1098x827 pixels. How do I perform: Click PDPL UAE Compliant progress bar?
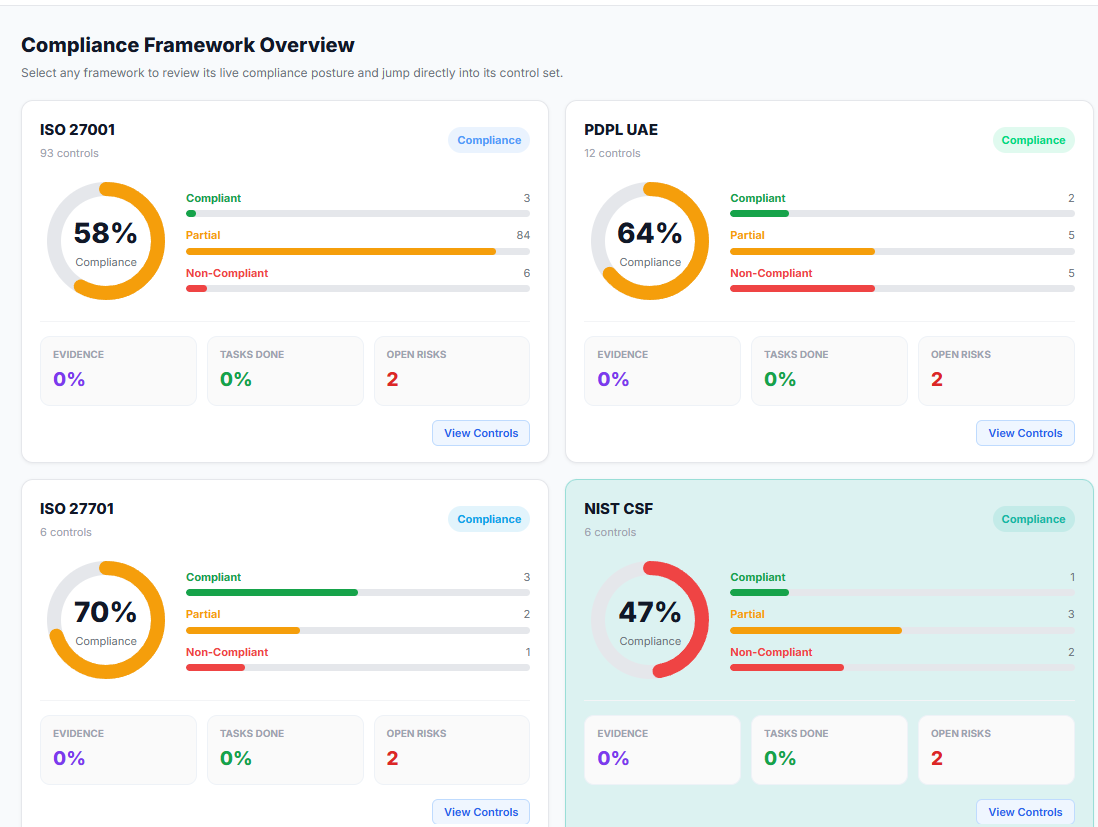coord(902,214)
